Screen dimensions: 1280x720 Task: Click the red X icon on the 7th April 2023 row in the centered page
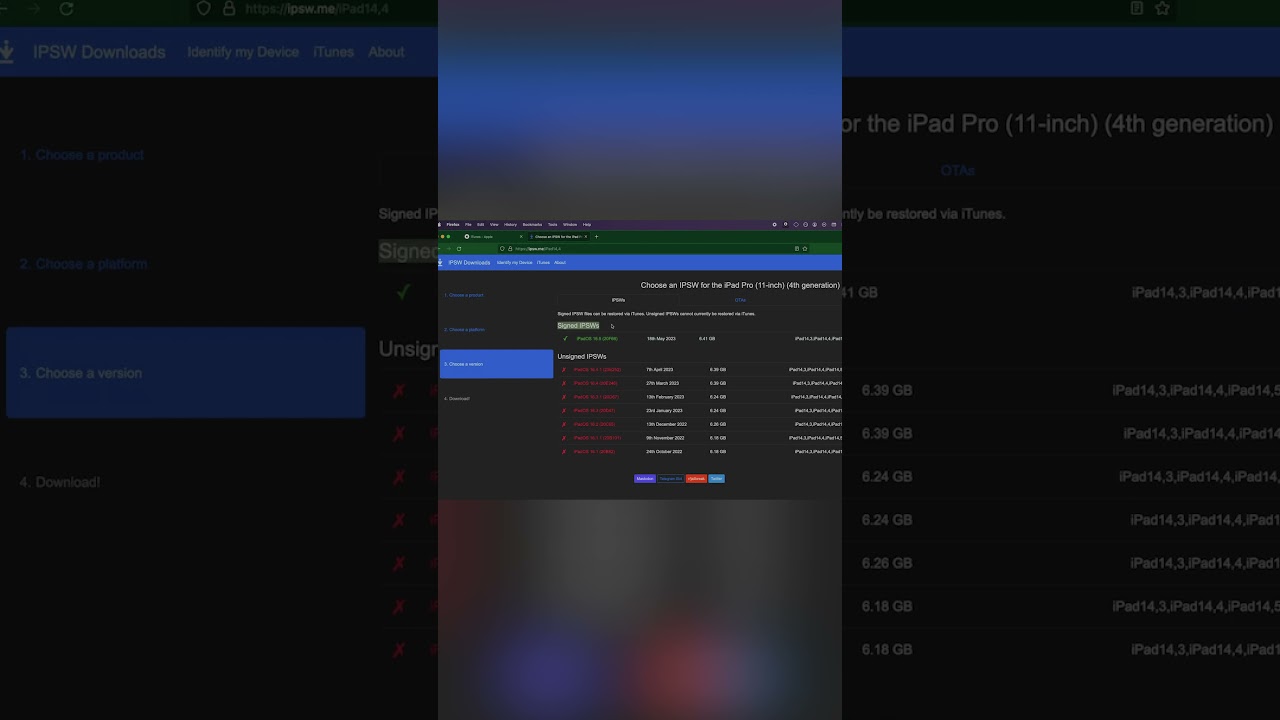click(564, 370)
